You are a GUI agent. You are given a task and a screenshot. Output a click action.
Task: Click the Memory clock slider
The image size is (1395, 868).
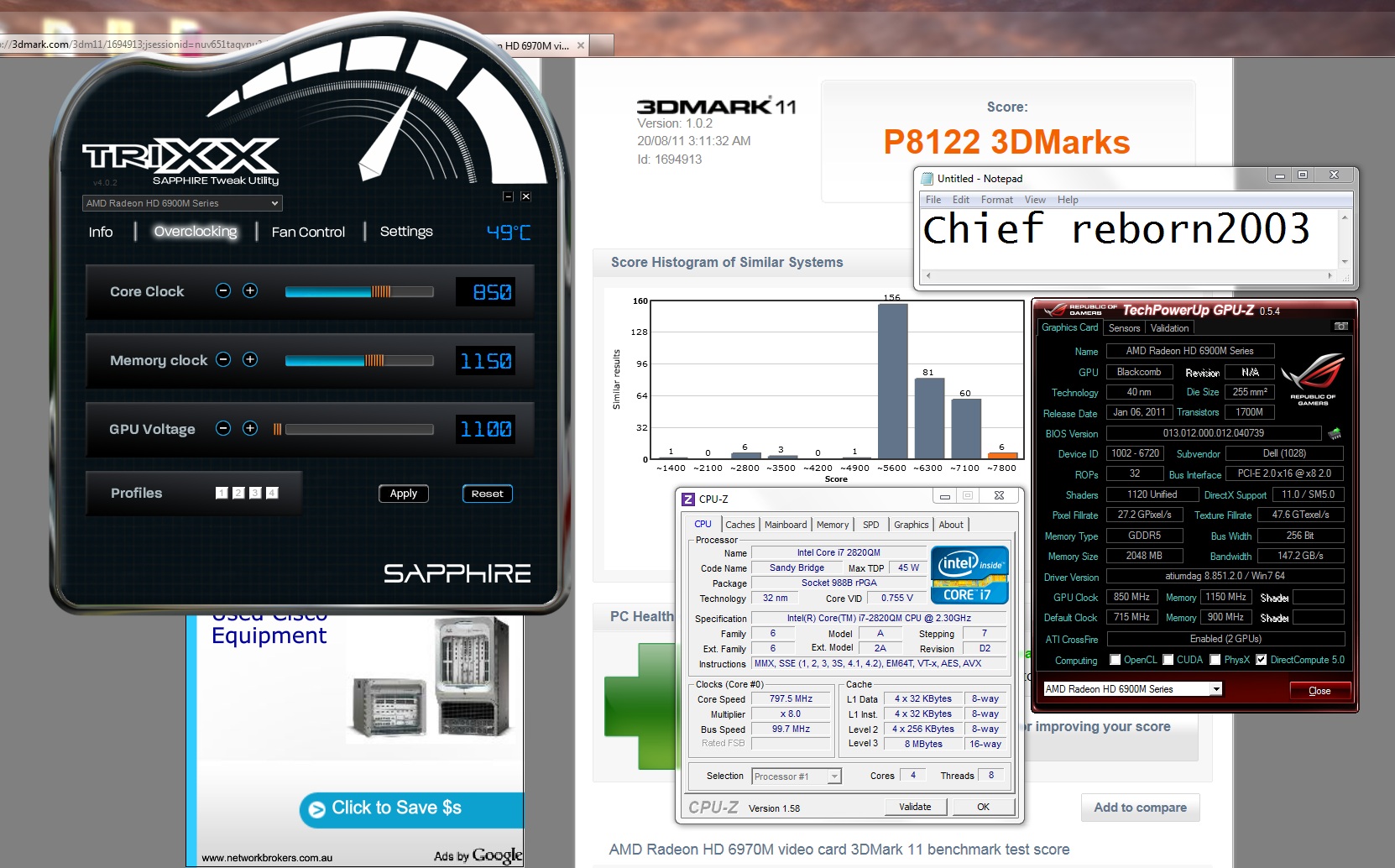(x=359, y=360)
